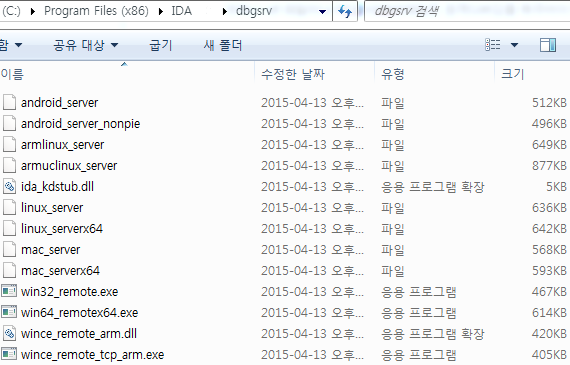The height and width of the screenshot is (365, 570).
Task: Click the linux_server file icon
Action: pyautogui.click(x=9, y=208)
